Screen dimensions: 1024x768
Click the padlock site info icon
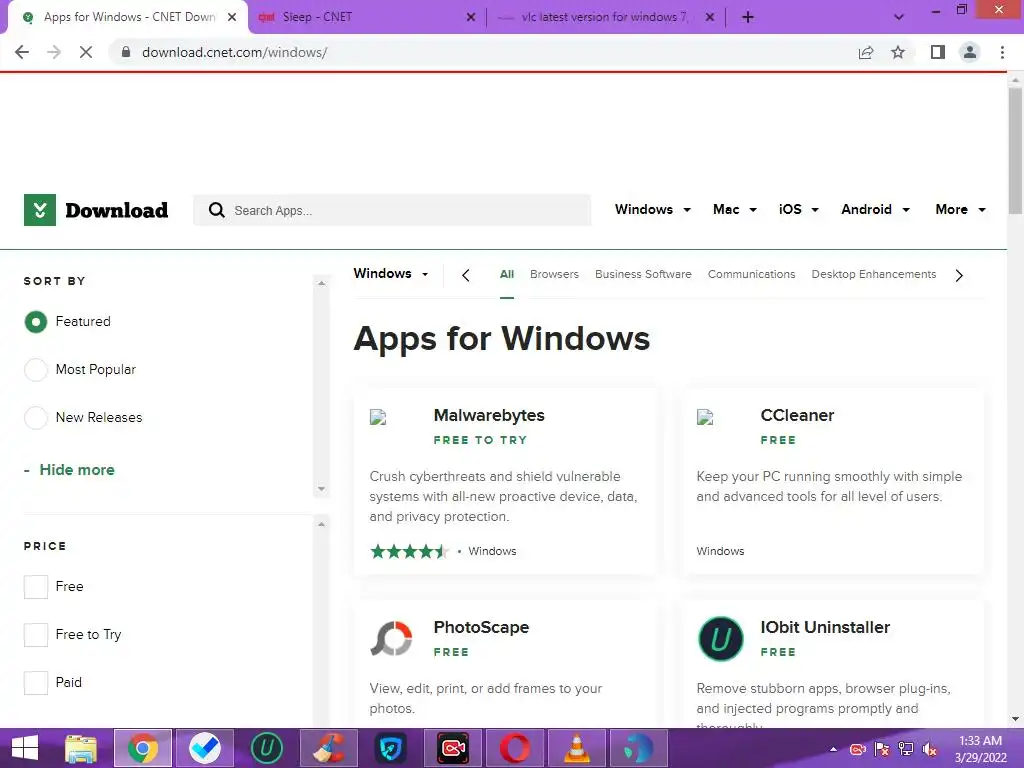pos(126,52)
